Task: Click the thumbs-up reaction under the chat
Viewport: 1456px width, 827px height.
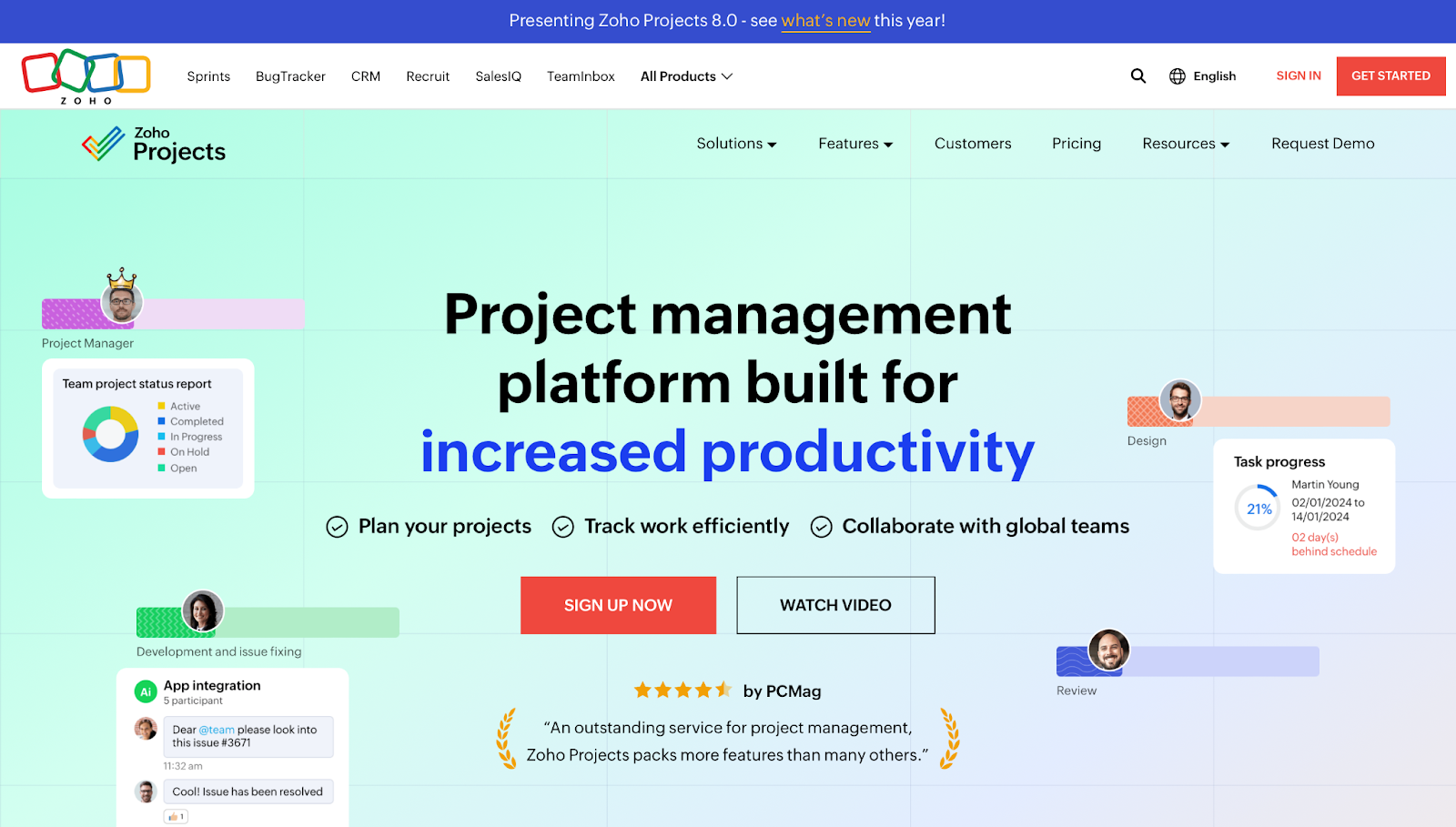Action: (x=175, y=816)
